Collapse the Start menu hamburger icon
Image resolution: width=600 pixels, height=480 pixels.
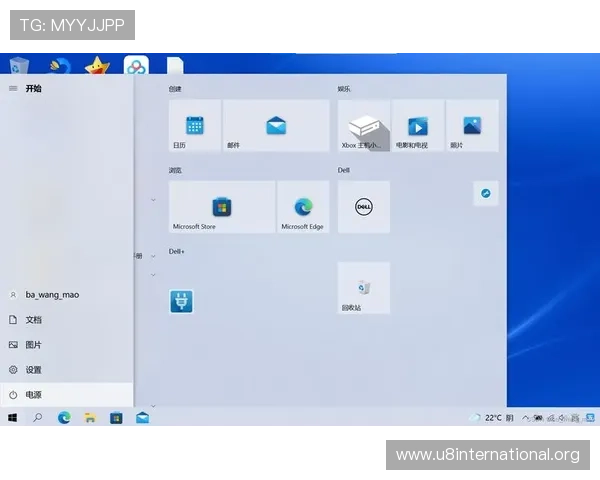[x=13, y=88]
